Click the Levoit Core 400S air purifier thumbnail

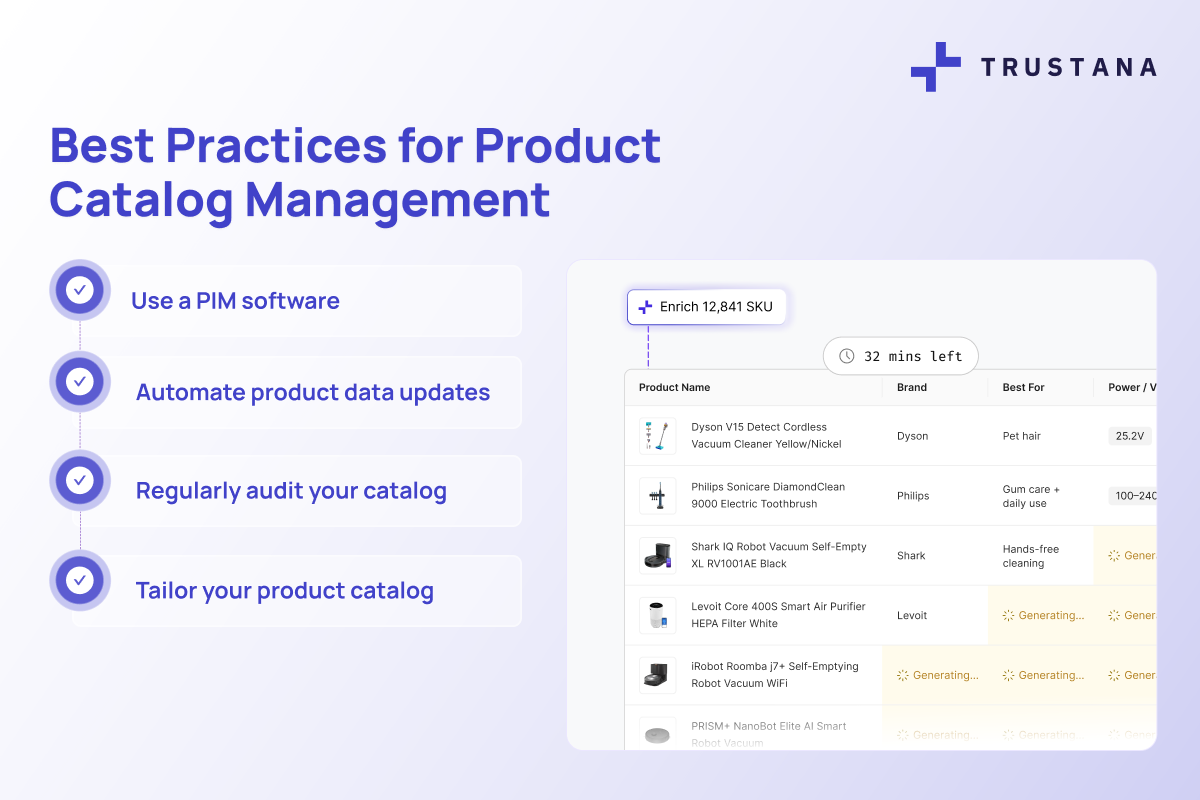point(658,615)
